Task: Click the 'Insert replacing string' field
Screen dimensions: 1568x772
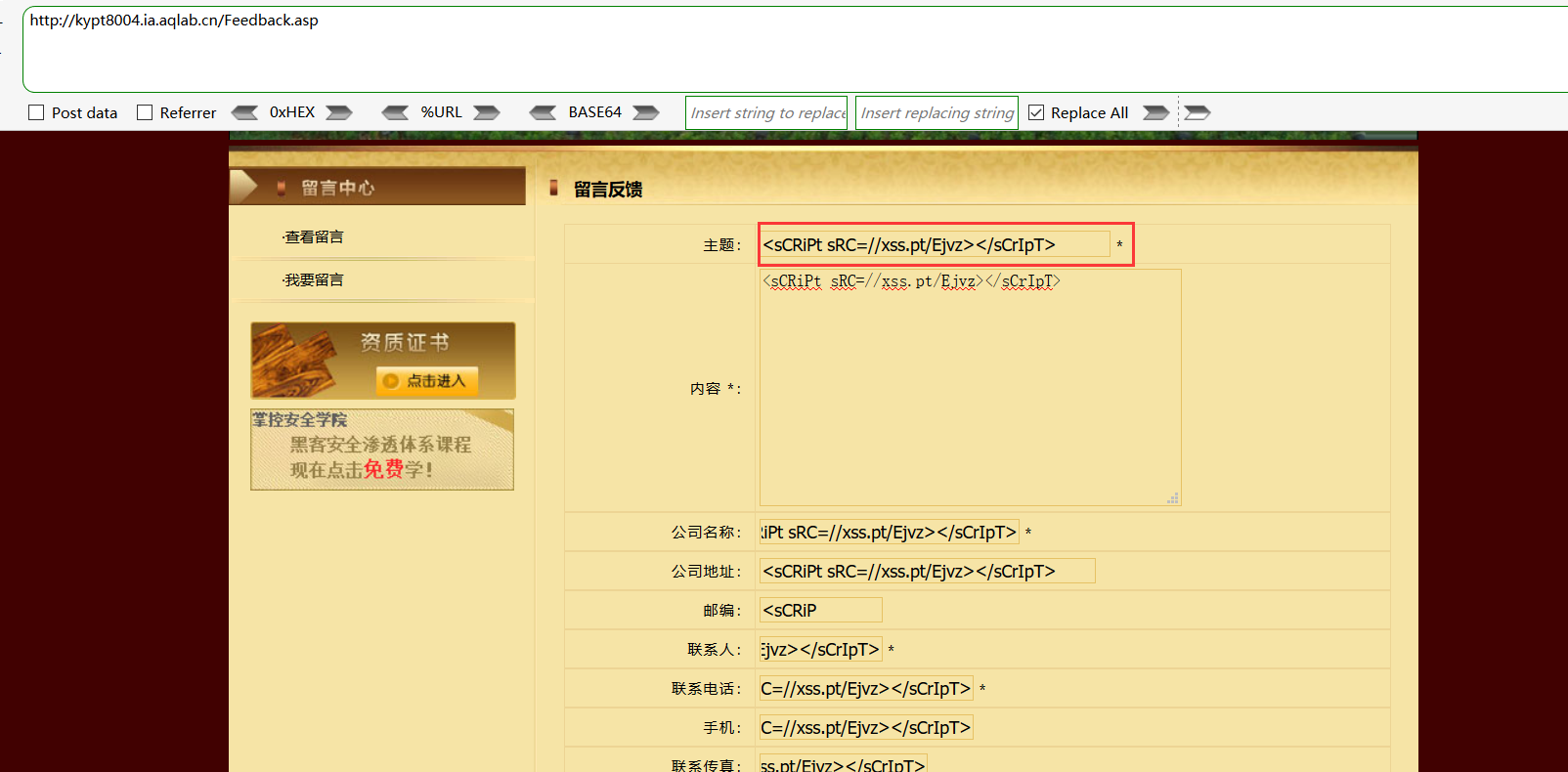Action: [x=936, y=112]
